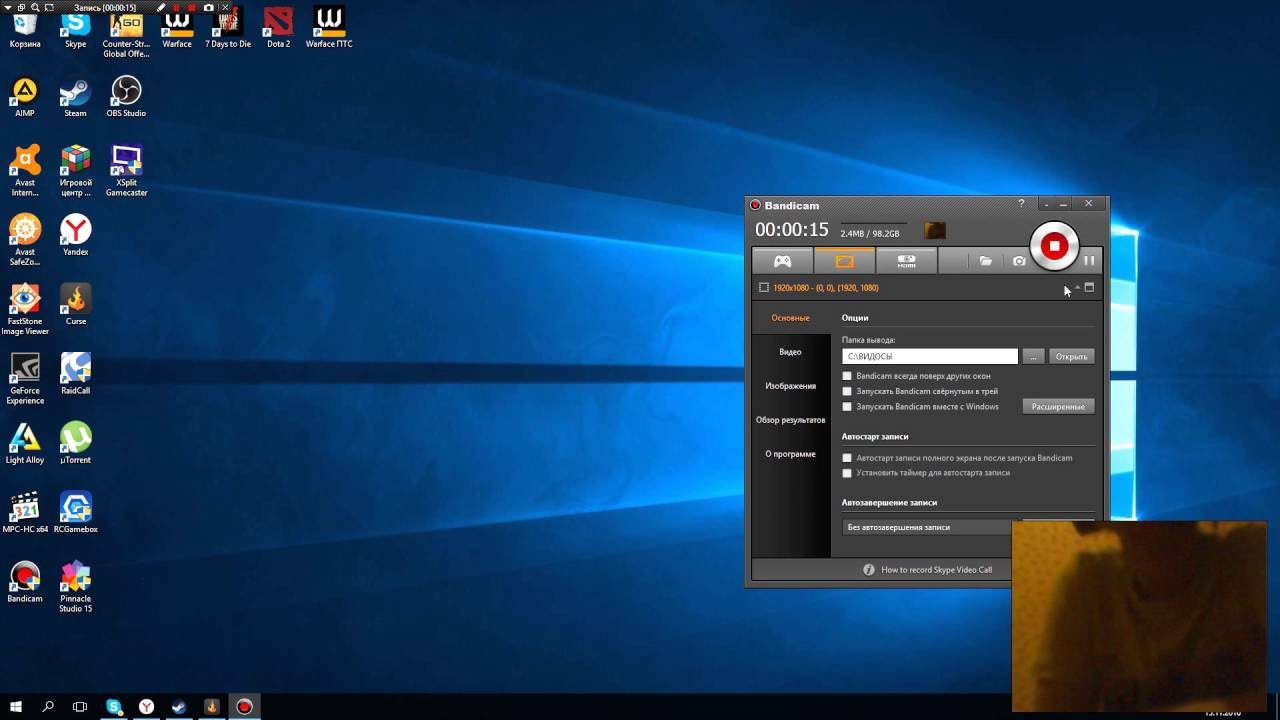Image resolution: width=1280 pixels, height=720 pixels.
Task: Select the Корзина desktop icon
Action: coord(25,29)
